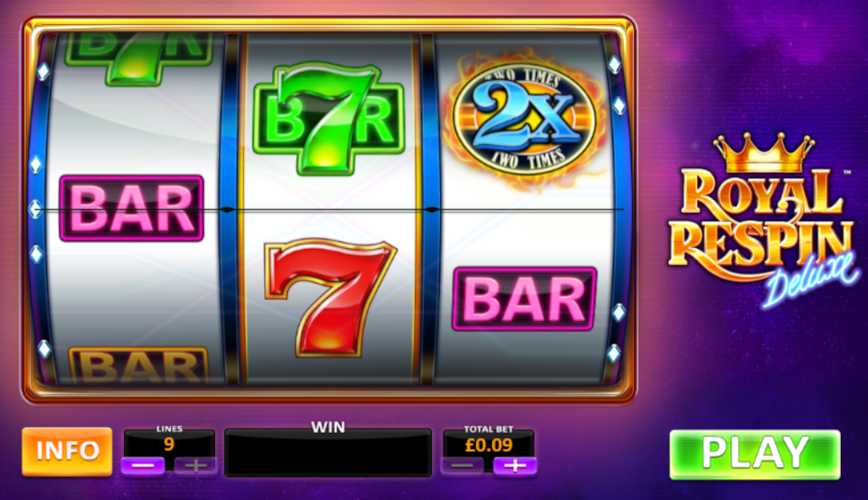
Task: Click the WIN display field
Action: pyautogui.click(x=328, y=453)
